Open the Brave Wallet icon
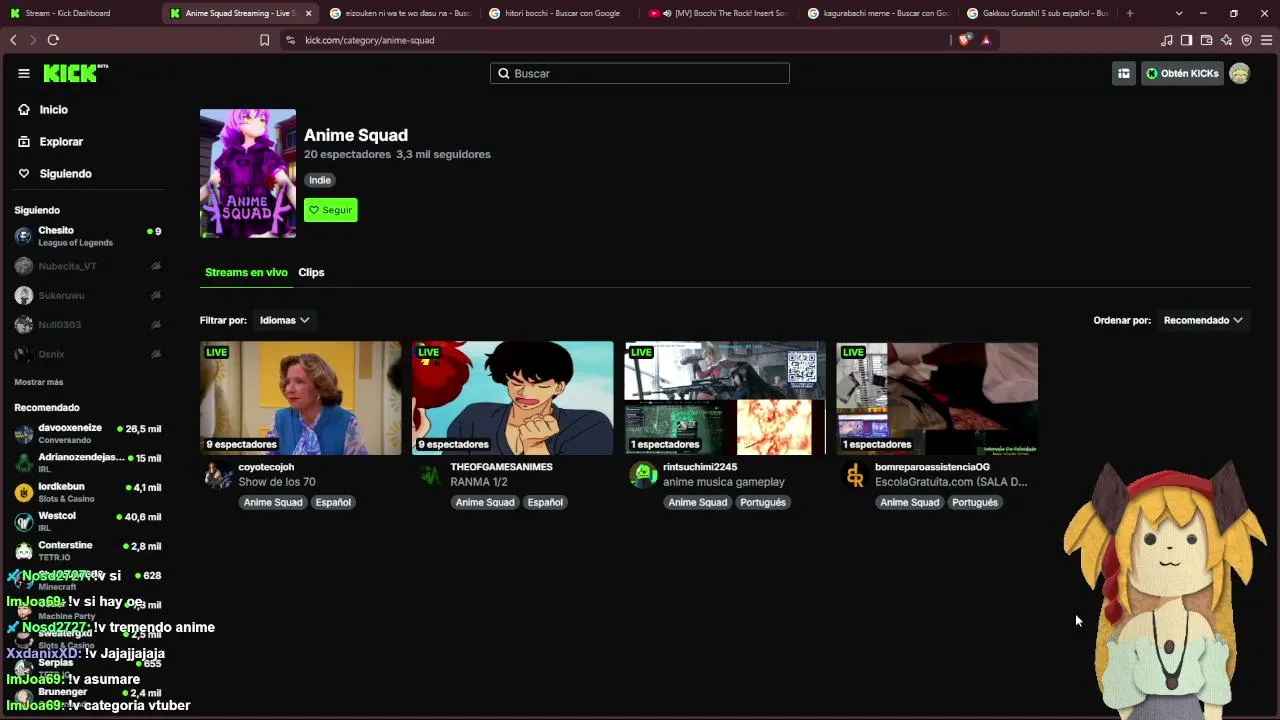Viewport: 1280px width, 720px height. [1207, 40]
